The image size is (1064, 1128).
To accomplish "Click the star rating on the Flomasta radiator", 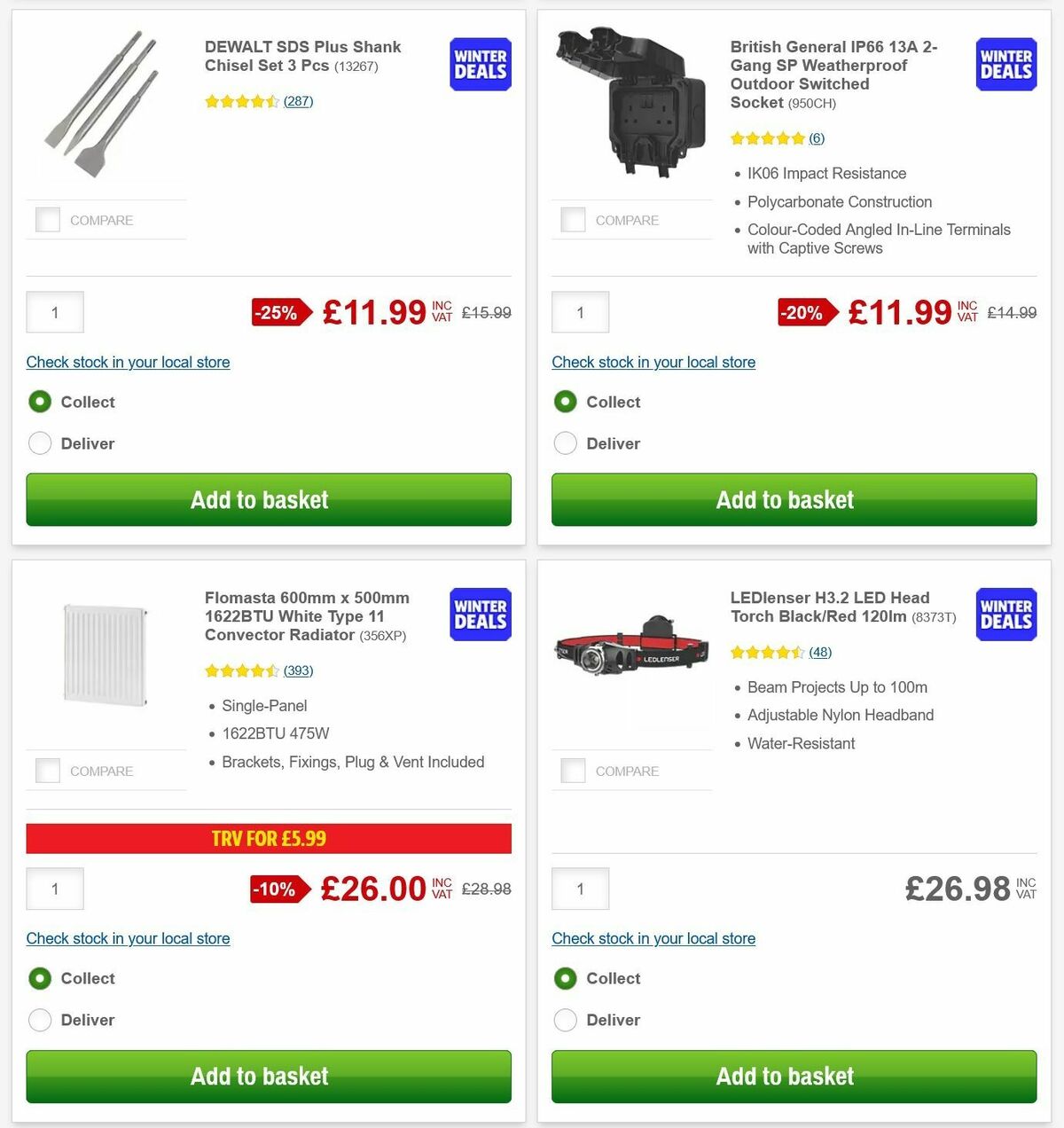I will coord(241,670).
